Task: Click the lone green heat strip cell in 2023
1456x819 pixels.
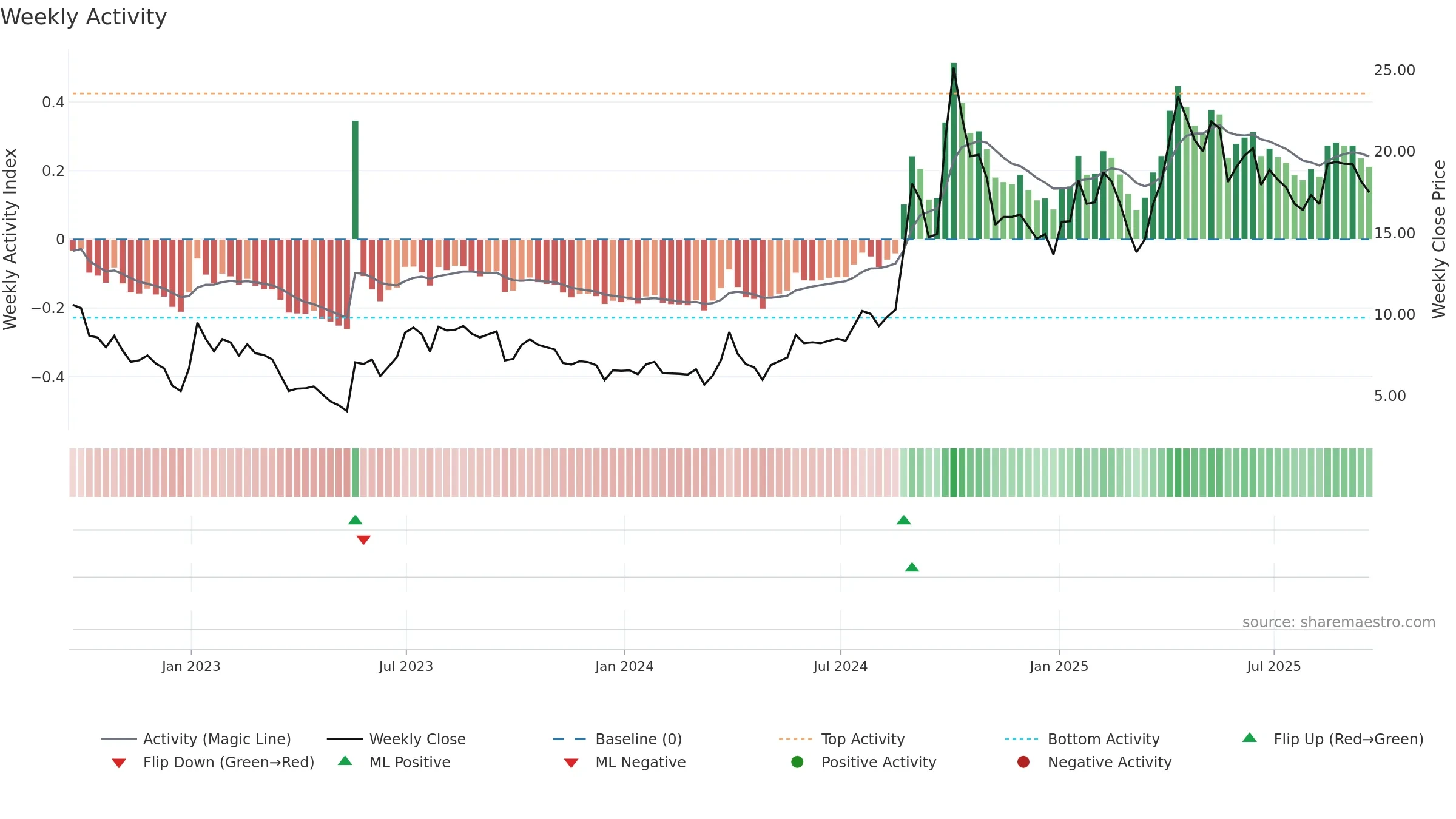Action: click(x=356, y=473)
